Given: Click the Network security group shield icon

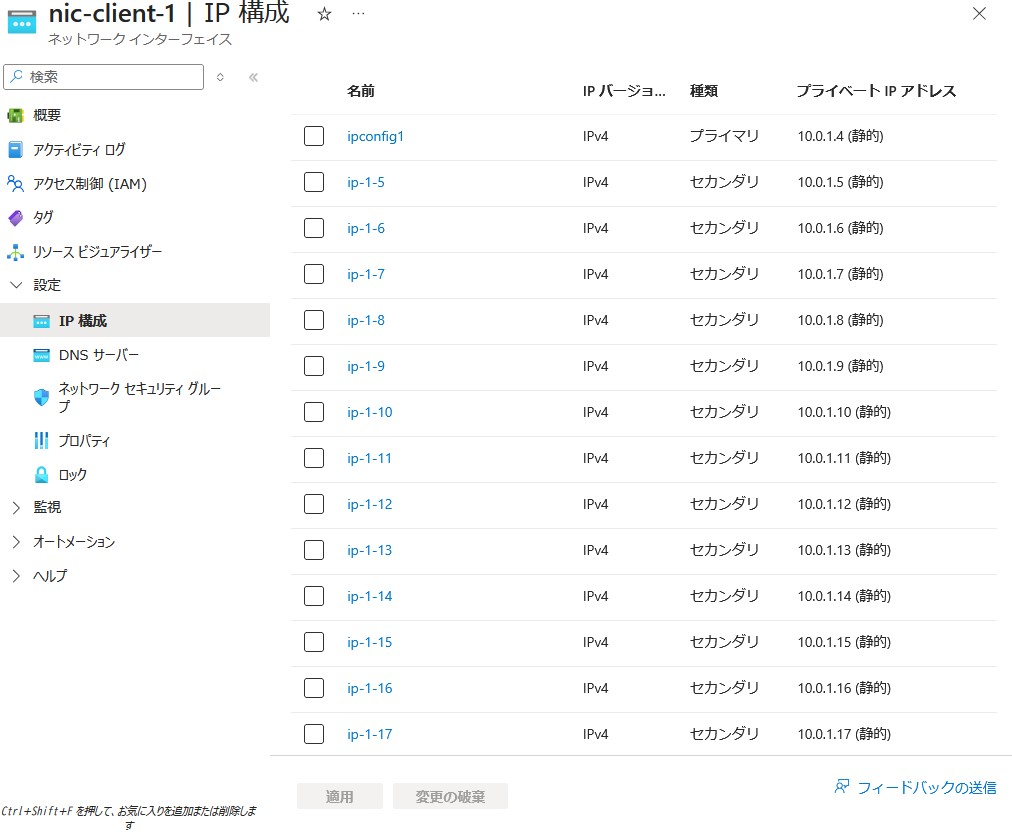Looking at the screenshot, I should (x=41, y=397).
